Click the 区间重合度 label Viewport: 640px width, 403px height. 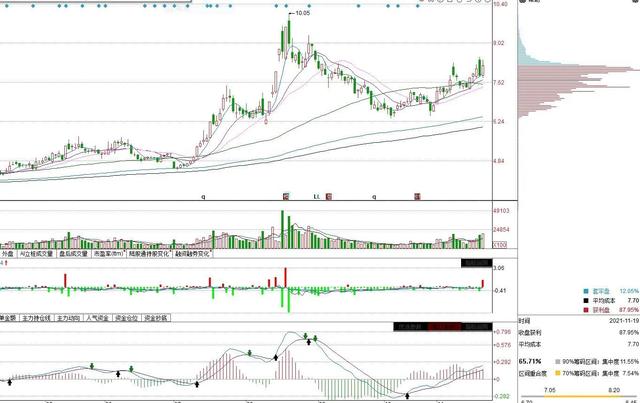532,374
